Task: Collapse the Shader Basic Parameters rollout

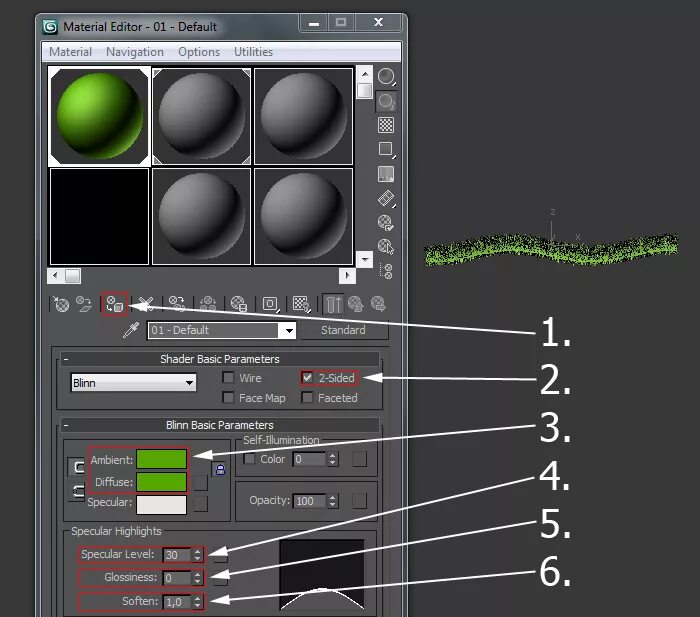Action: coord(66,359)
